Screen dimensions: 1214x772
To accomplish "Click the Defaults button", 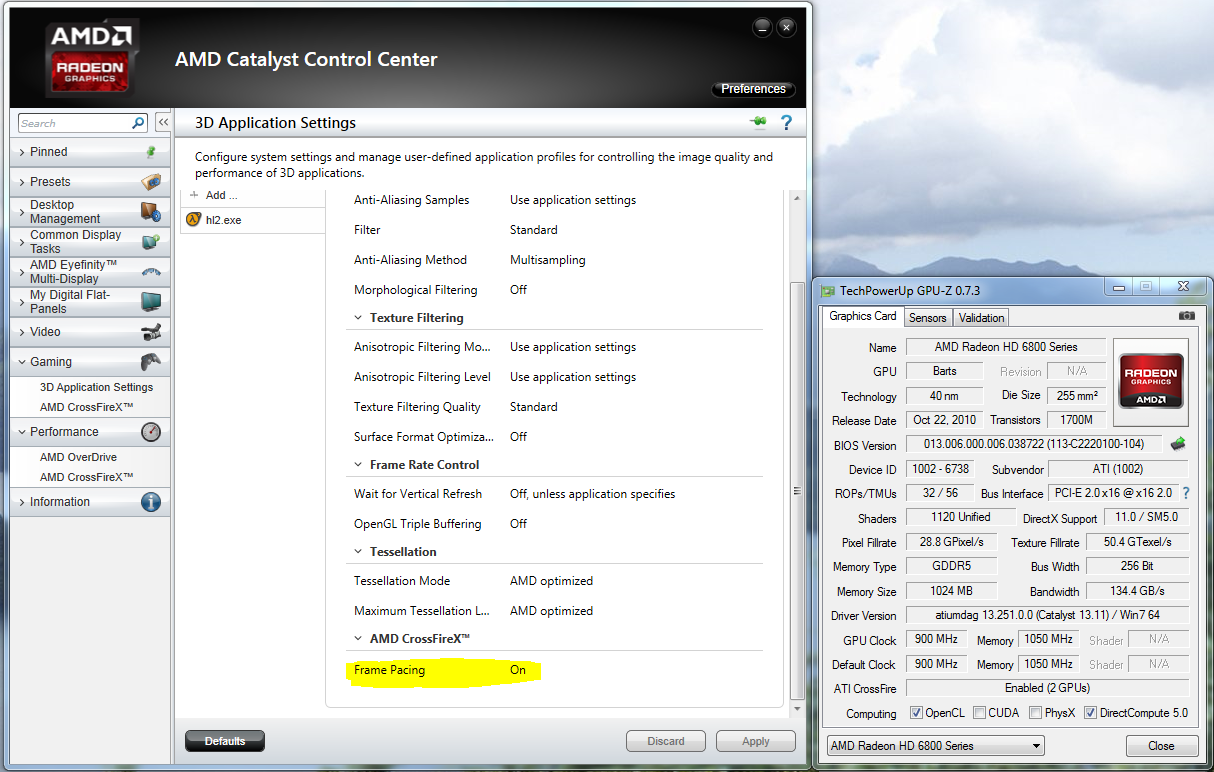I will (x=225, y=741).
